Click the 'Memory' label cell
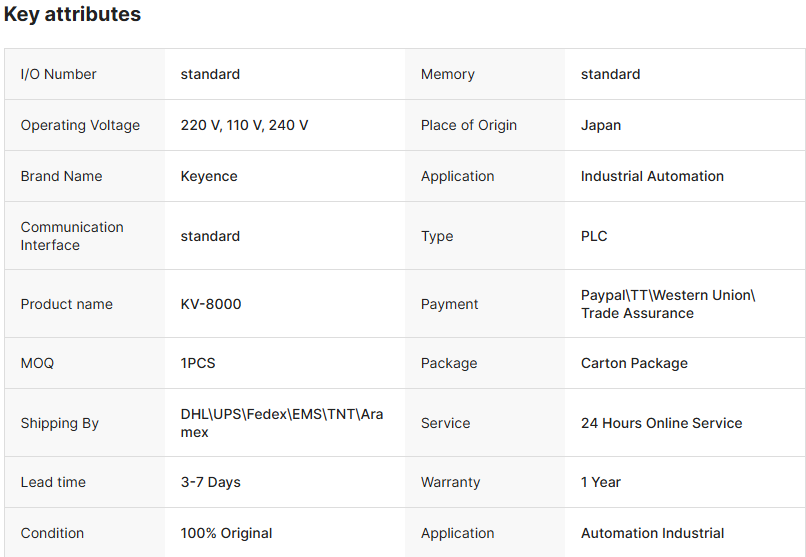The image size is (806, 557). tap(448, 74)
